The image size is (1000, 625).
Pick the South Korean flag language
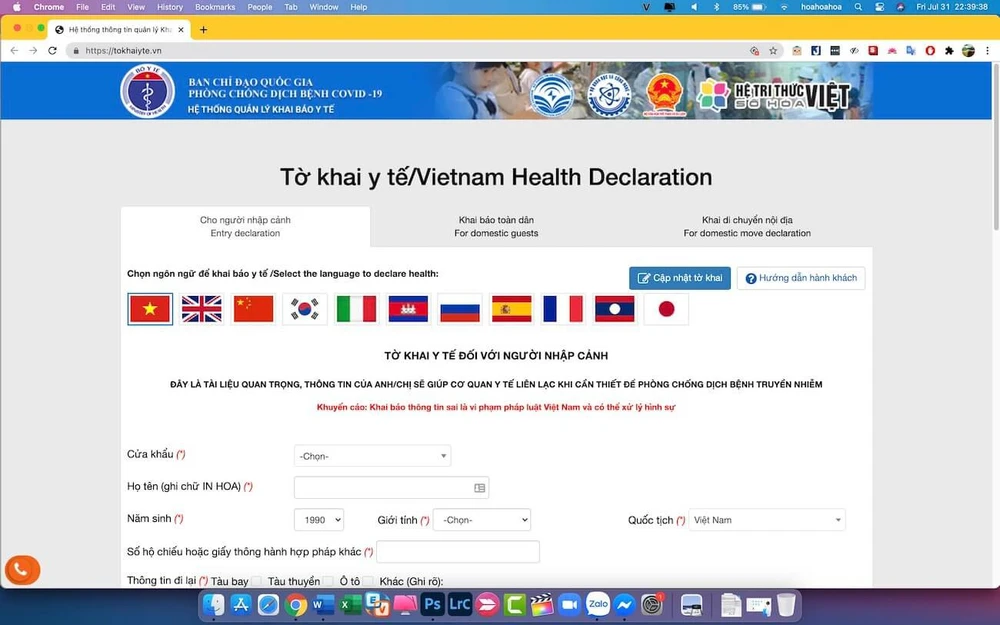[305, 309]
